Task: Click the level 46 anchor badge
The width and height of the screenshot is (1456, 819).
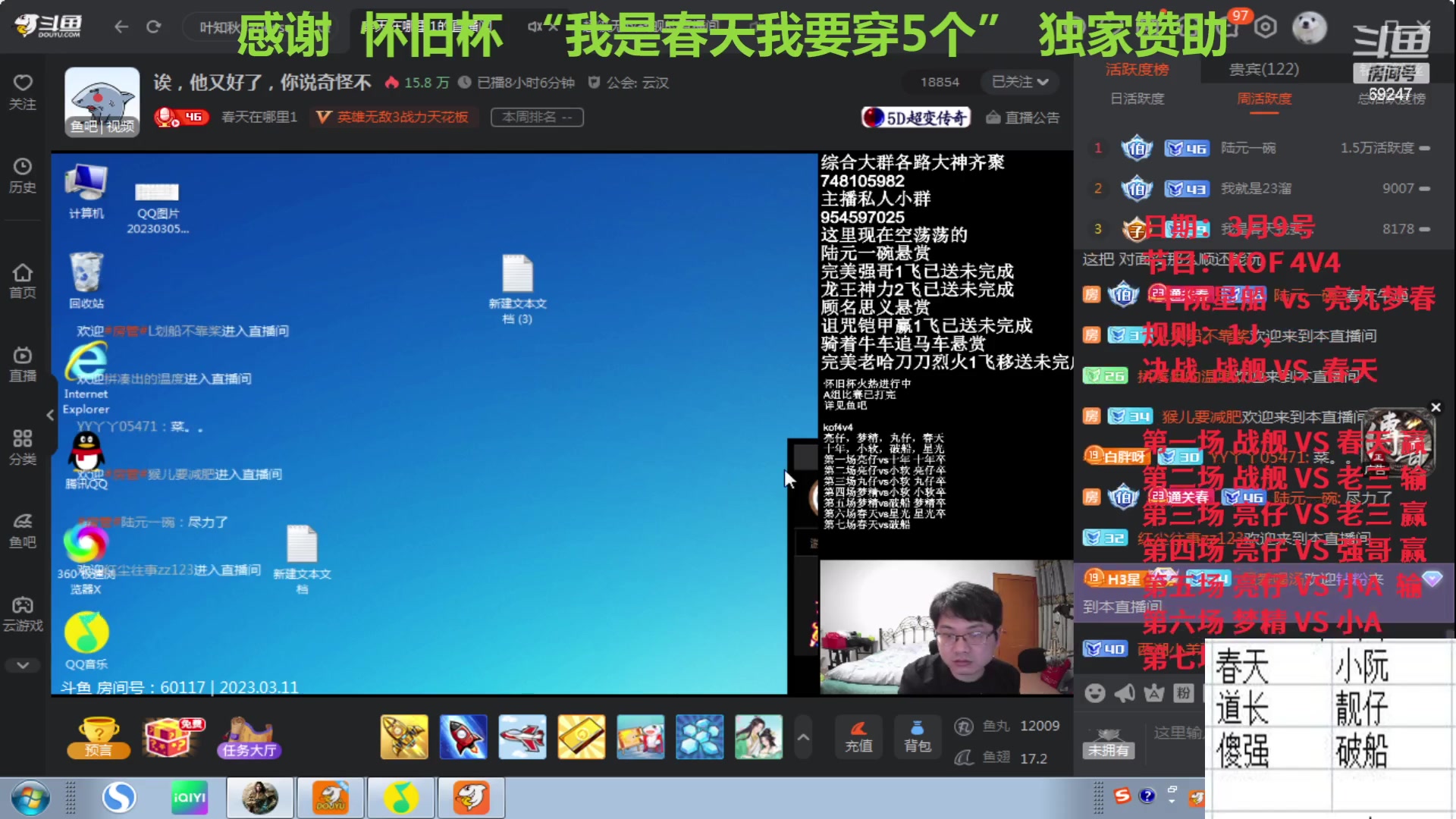Action: click(181, 117)
